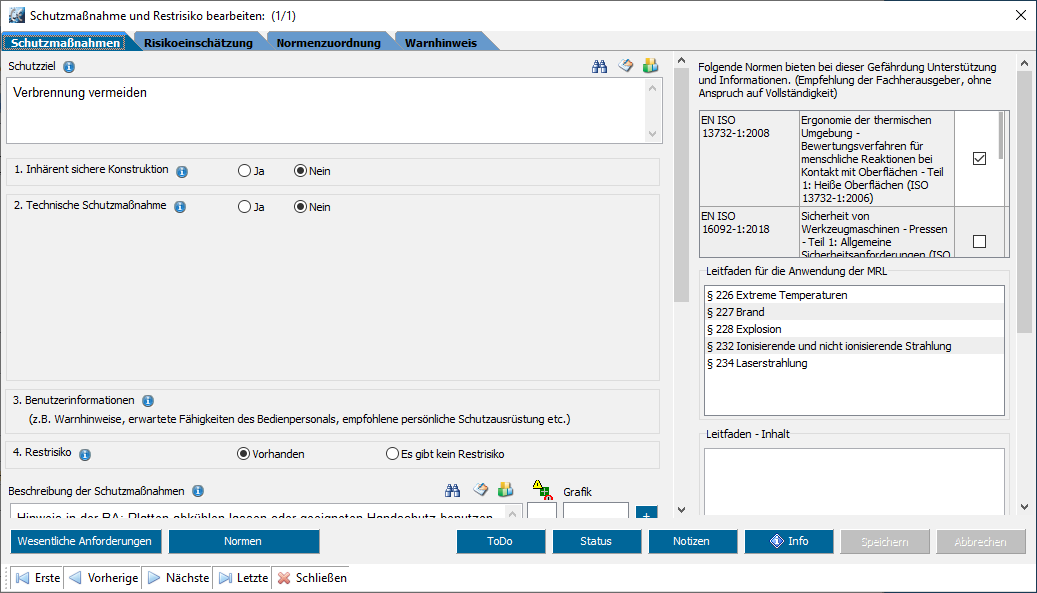
Task: Click the down arrow of the main panel scrollbar
Action: [681, 508]
